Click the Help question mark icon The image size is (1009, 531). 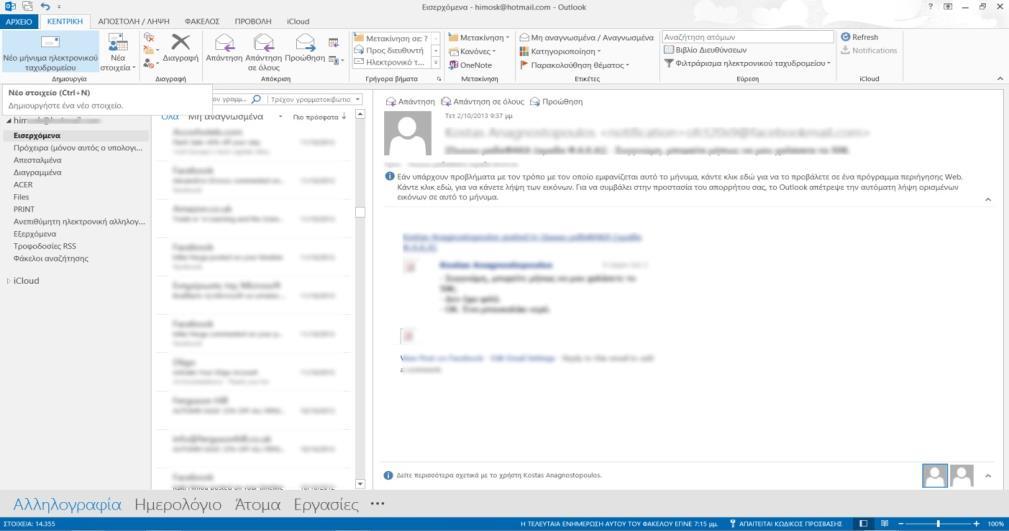(930, 6)
